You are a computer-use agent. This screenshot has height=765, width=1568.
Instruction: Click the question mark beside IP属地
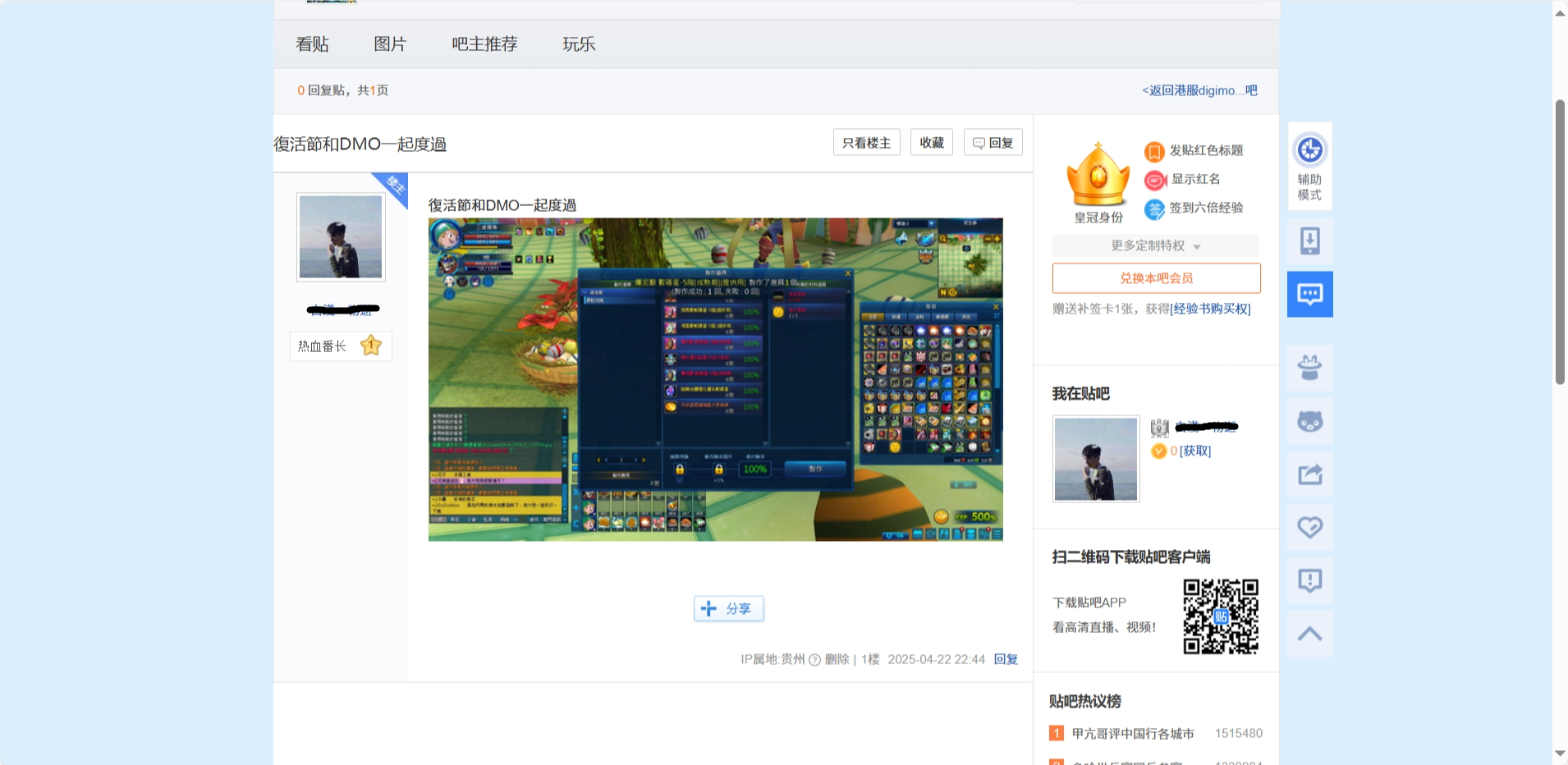point(814,660)
